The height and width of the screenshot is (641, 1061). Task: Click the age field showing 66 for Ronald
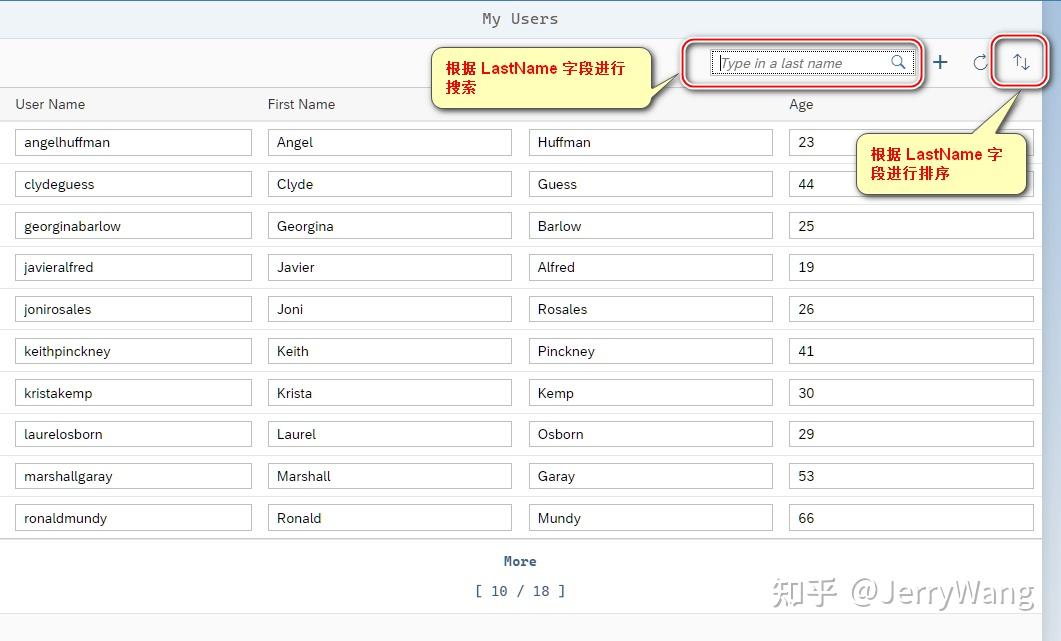point(911,517)
